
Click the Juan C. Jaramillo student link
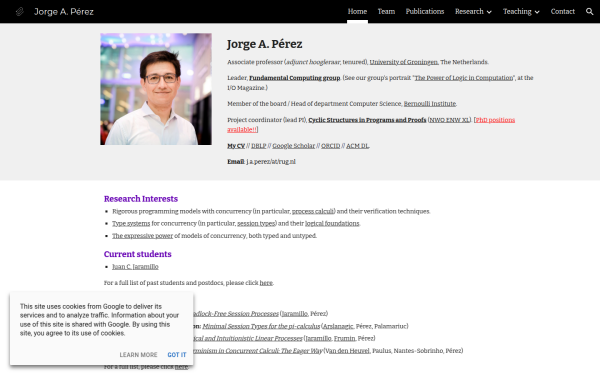tap(135, 267)
